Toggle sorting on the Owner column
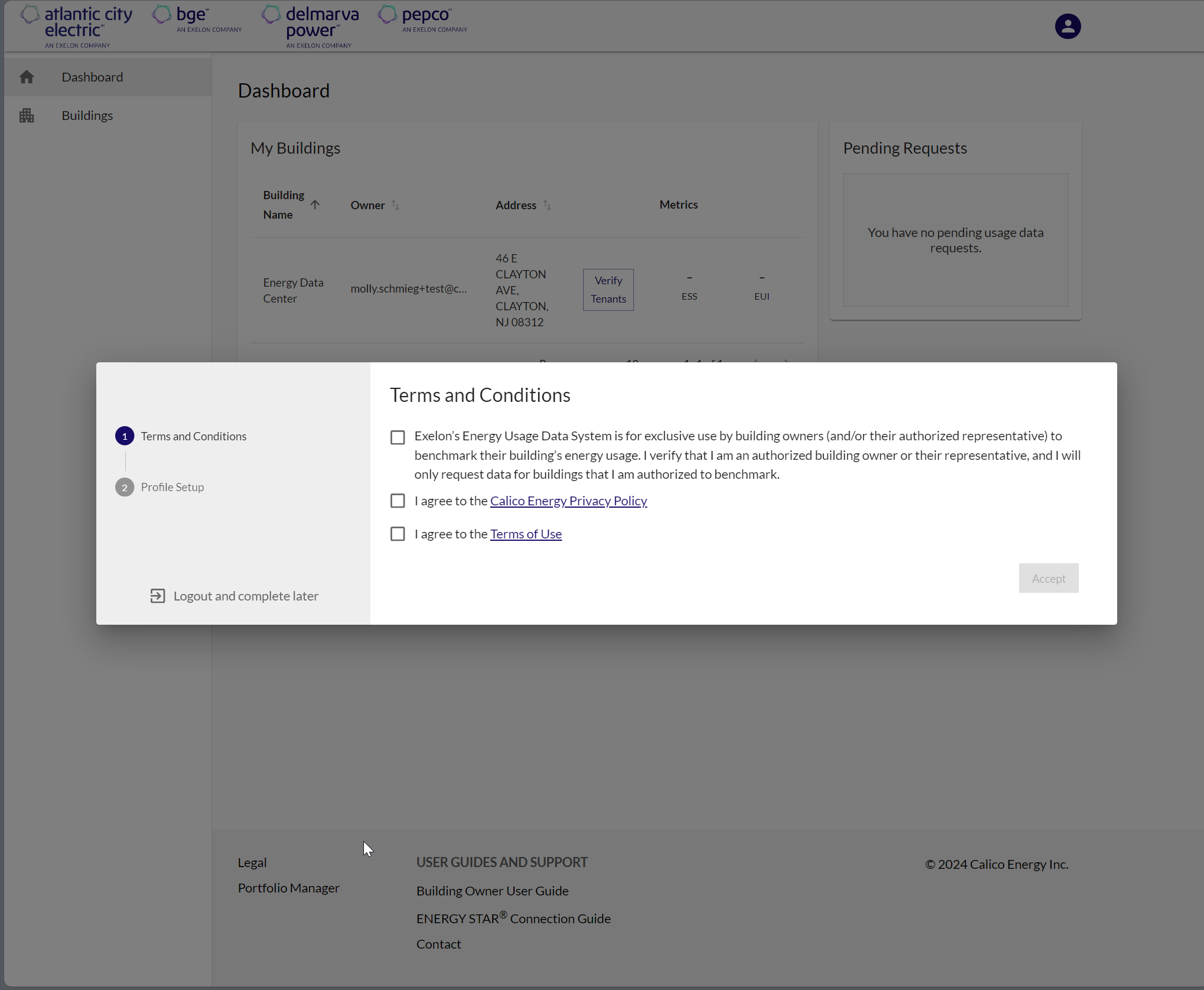Image resolution: width=1204 pixels, height=990 pixels. point(395,206)
